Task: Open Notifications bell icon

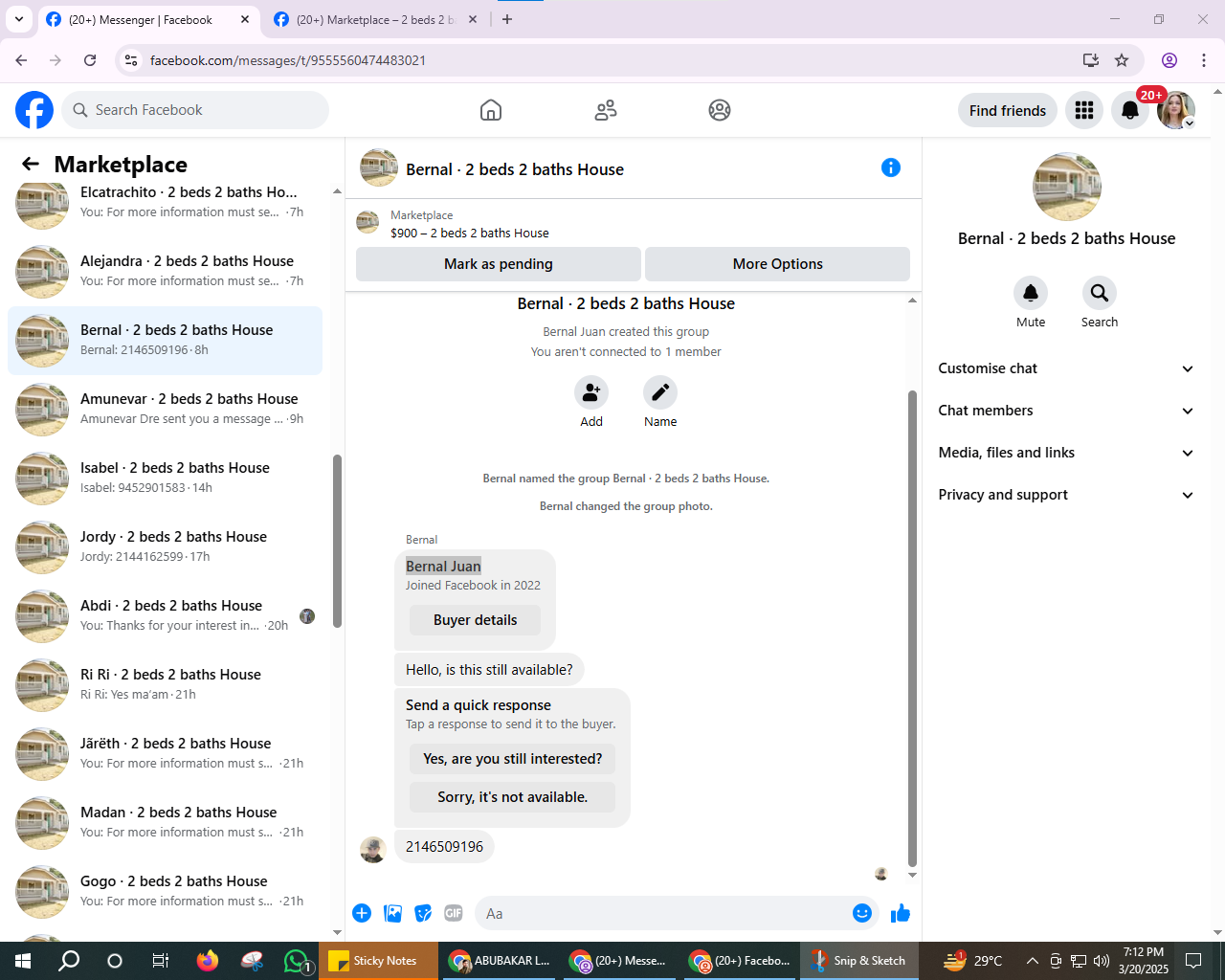Action: click(1130, 110)
